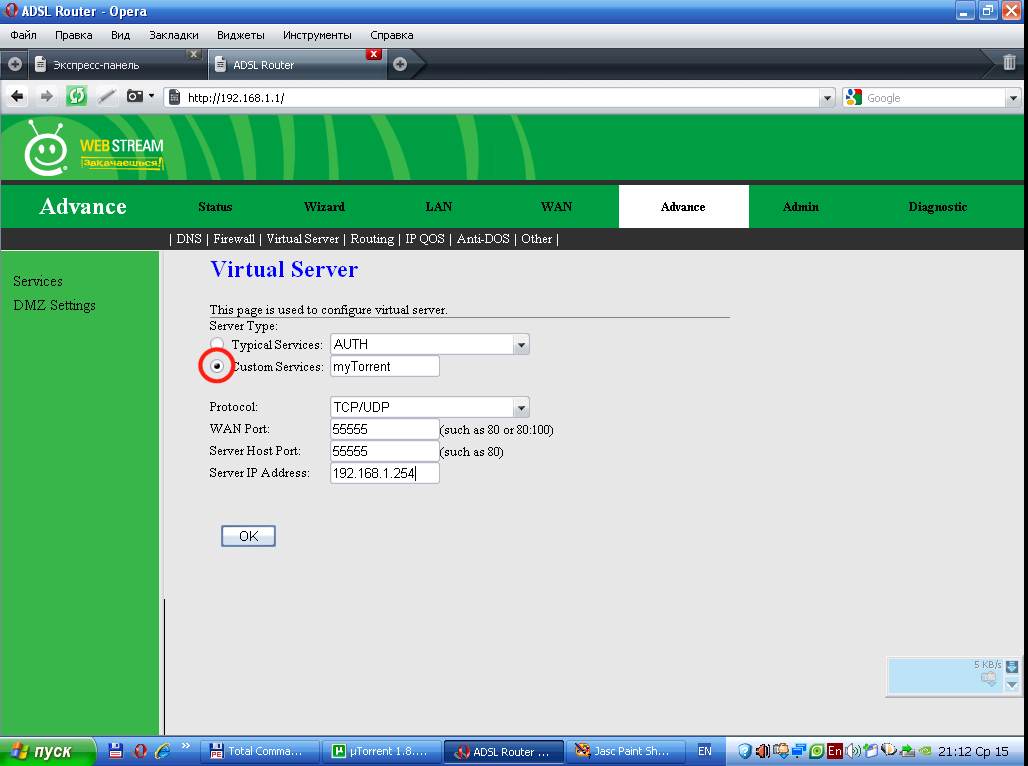Switch to the WAN navigation tab

(x=556, y=207)
